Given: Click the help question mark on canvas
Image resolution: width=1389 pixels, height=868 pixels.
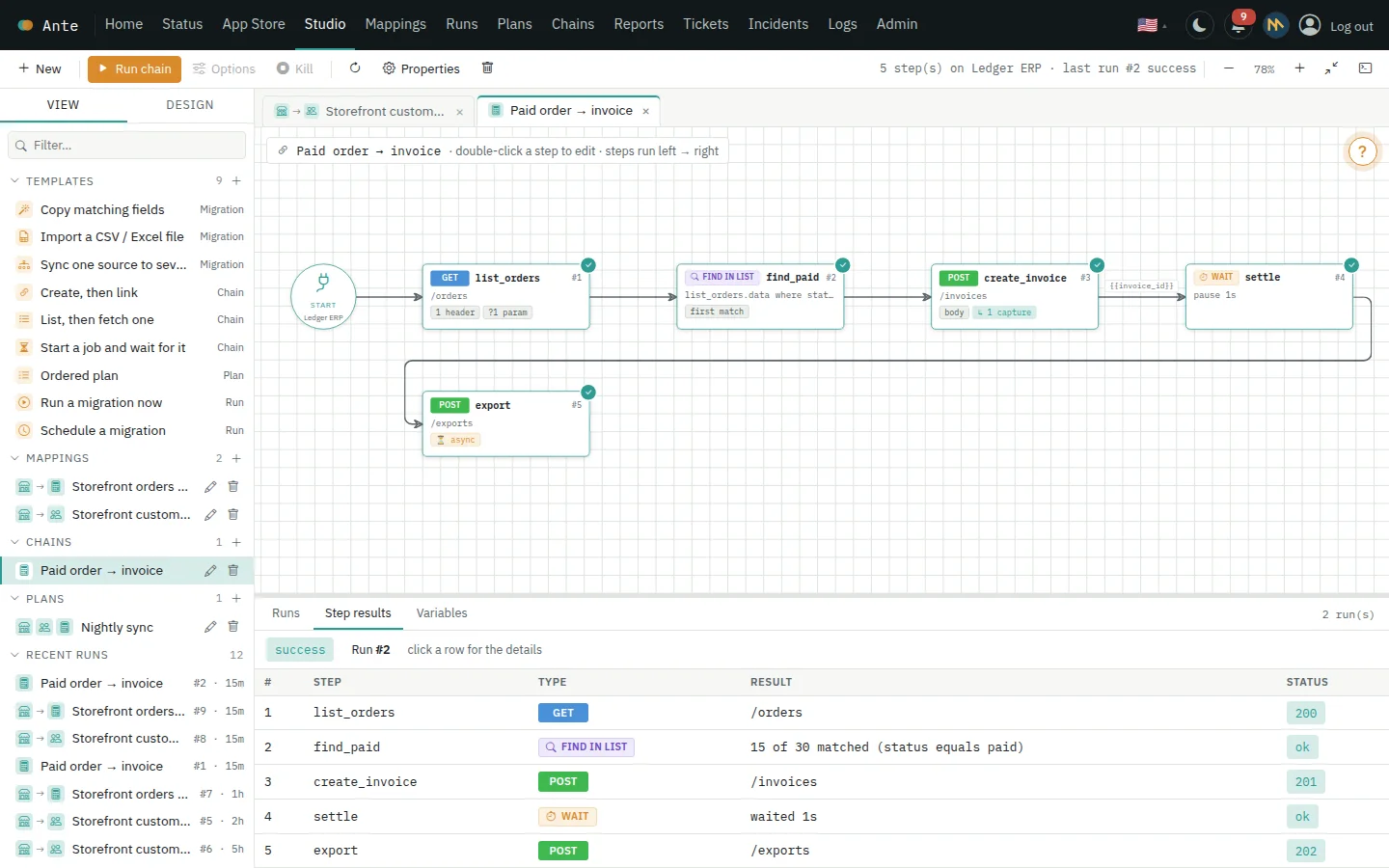Looking at the screenshot, I should 1362,151.
